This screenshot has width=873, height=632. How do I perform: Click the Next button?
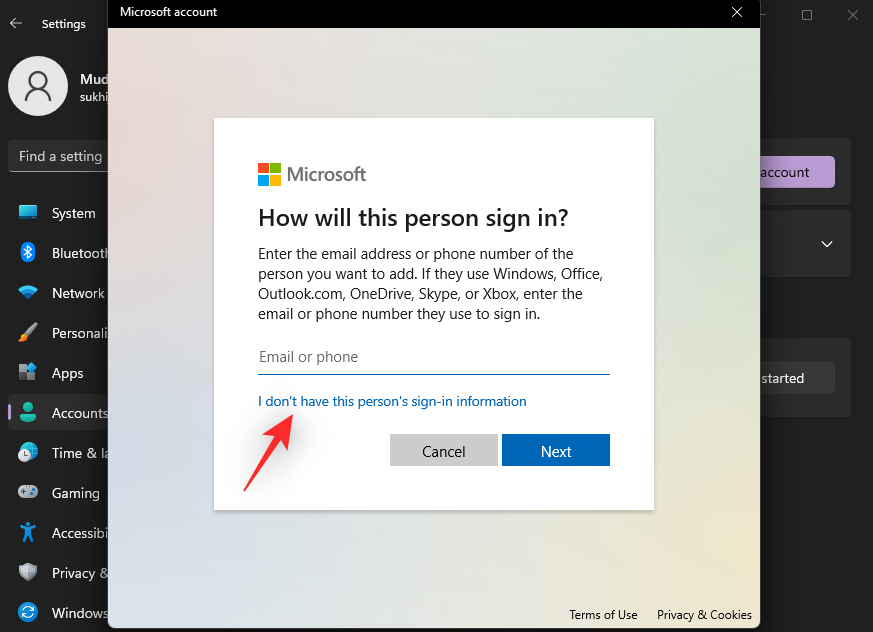pyautogui.click(x=556, y=450)
